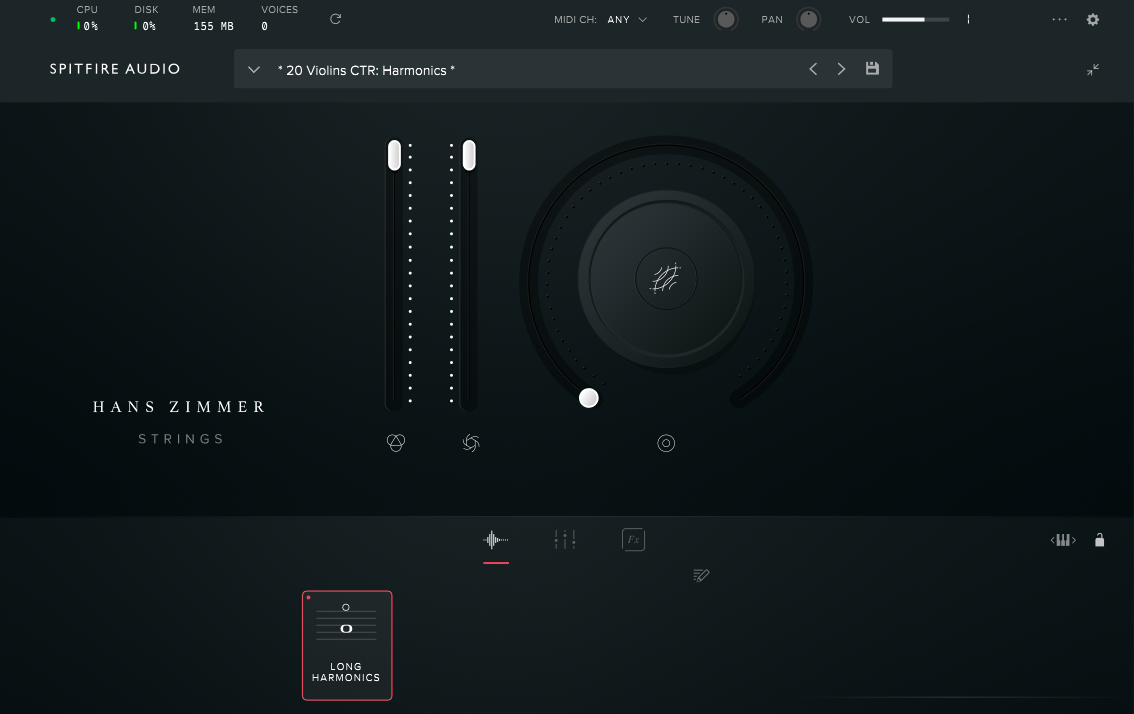Viewport: 1134px width, 714px height.
Task: Click the expression icon below the left slider
Action: (396, 443)
